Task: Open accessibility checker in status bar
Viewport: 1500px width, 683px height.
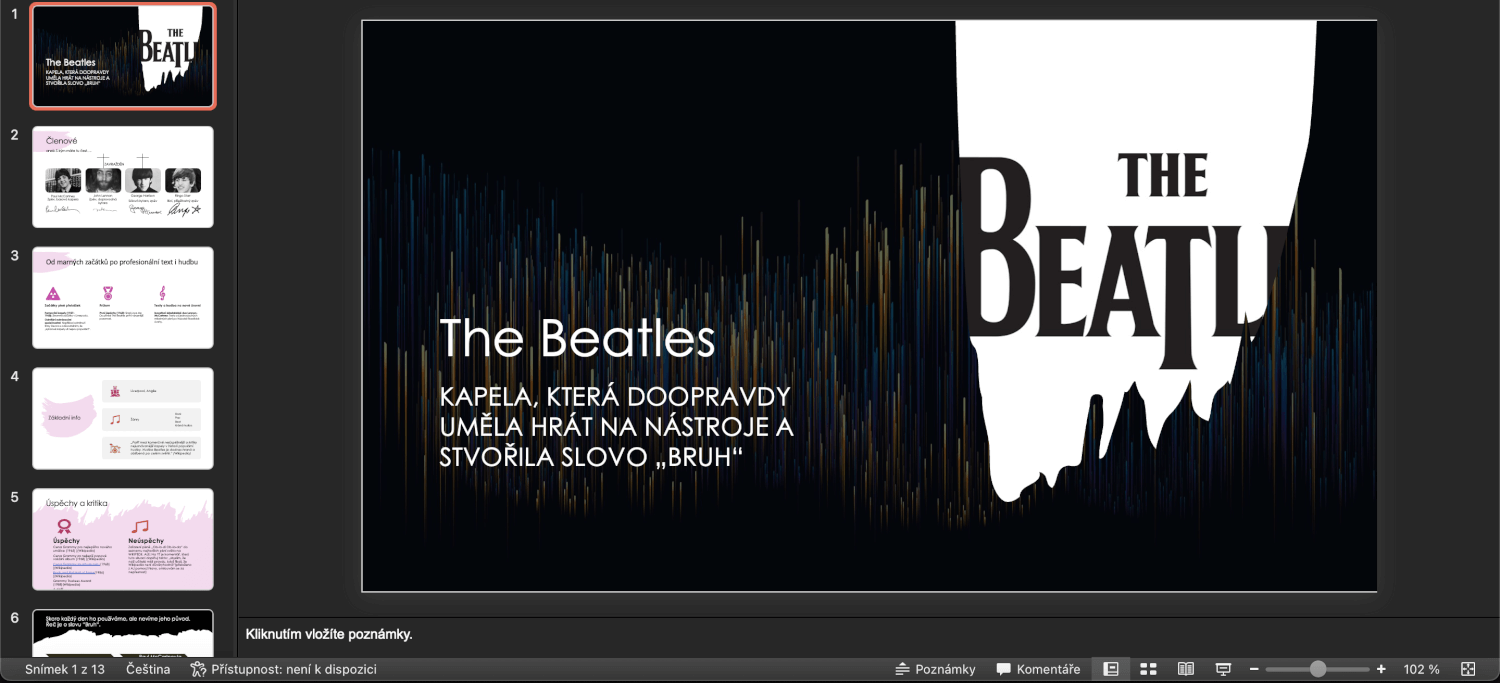Action: click(283, 669)
